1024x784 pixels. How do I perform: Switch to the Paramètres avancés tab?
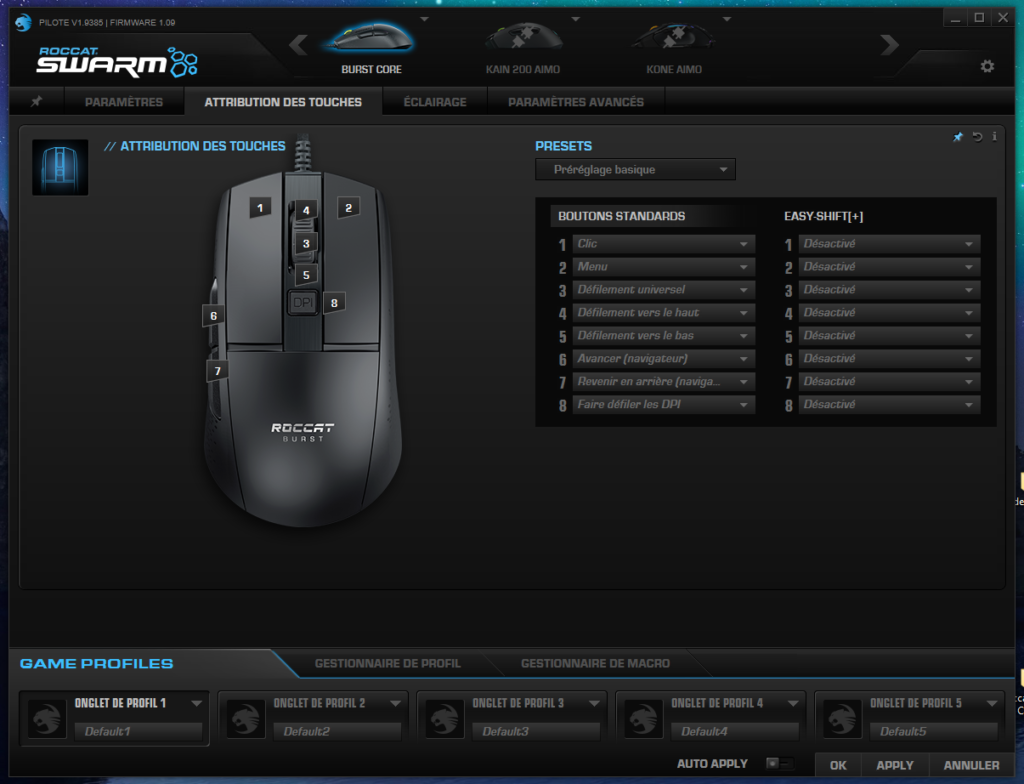[x=576, y=102]
